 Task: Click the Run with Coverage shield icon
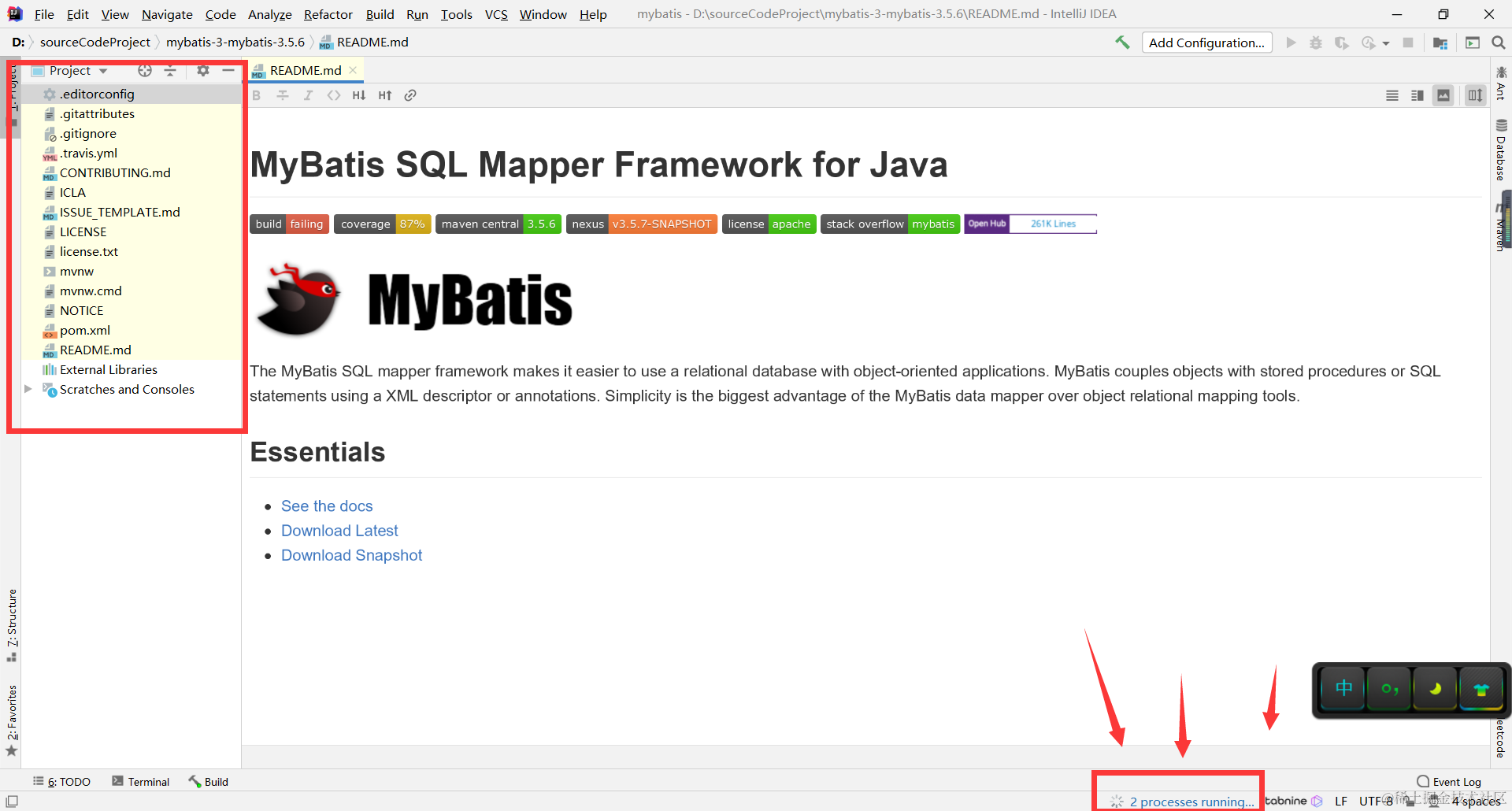(x=1342, y=43)
